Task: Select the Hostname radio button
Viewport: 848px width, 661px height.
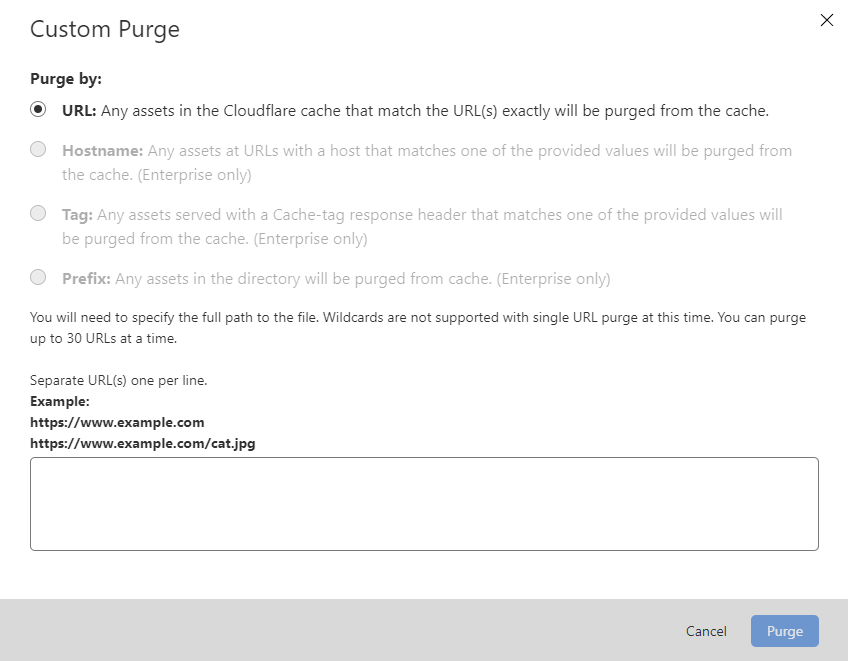Action: (38, 149)
